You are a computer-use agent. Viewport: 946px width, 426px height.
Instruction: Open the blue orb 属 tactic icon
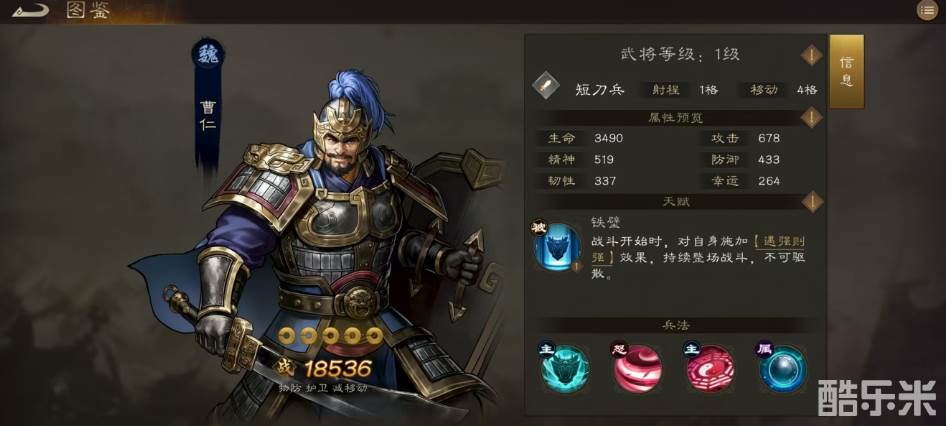click(783, 368)
